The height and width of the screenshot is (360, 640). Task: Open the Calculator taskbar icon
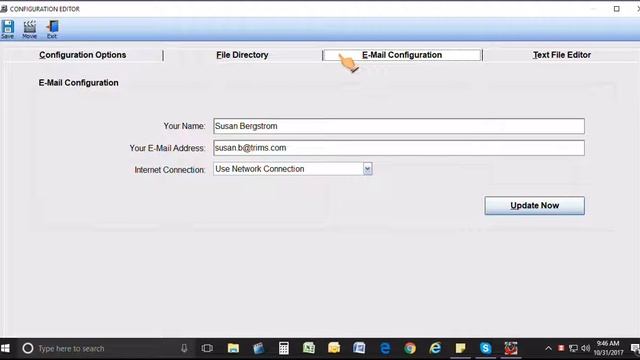coord(284,348)
